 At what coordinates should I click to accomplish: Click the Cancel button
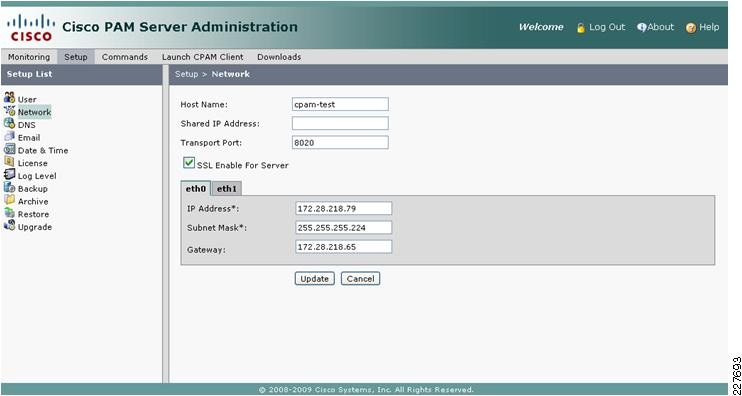[x=361, y=279]
